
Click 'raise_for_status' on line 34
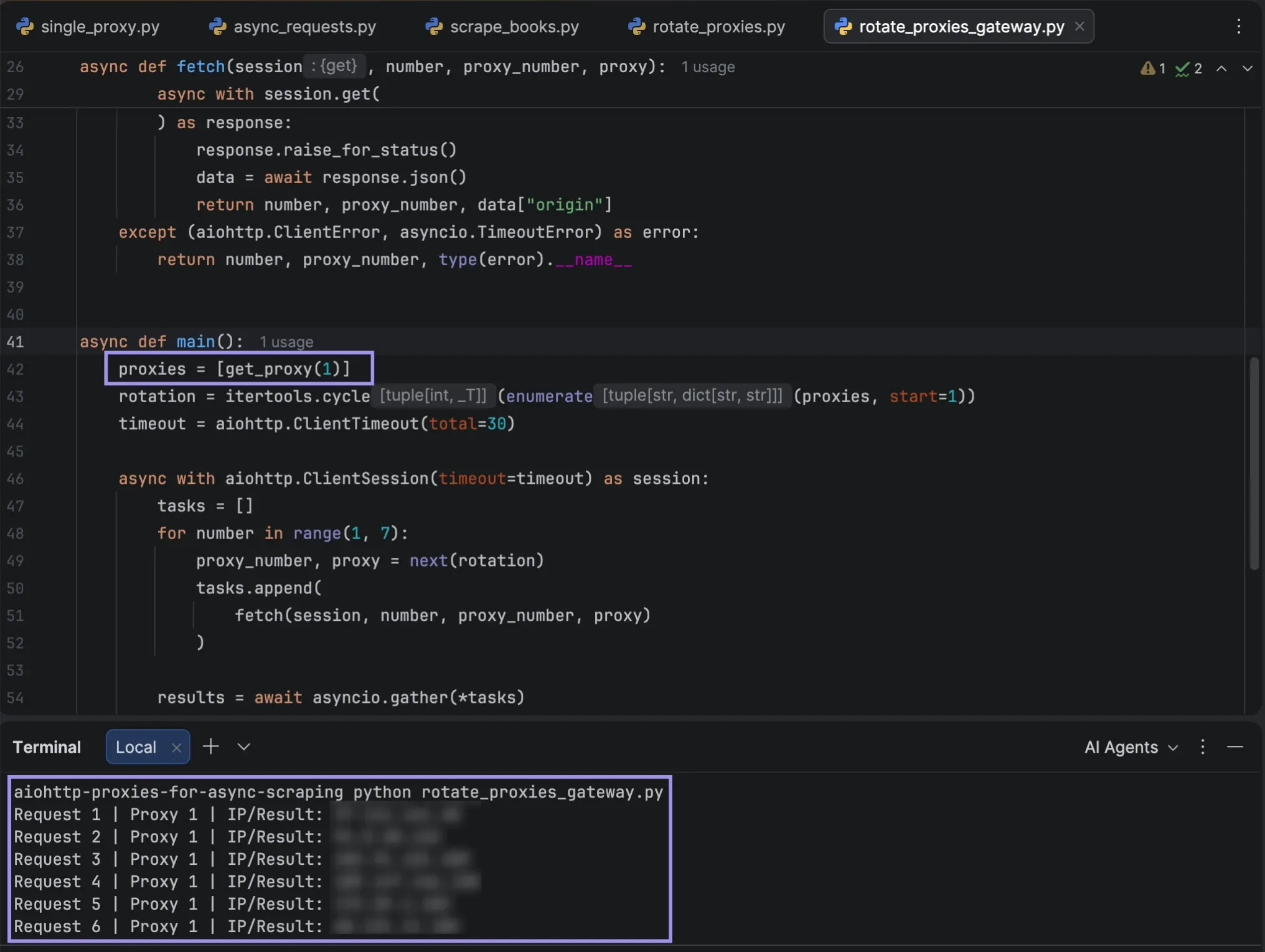(x=361, y=150)
